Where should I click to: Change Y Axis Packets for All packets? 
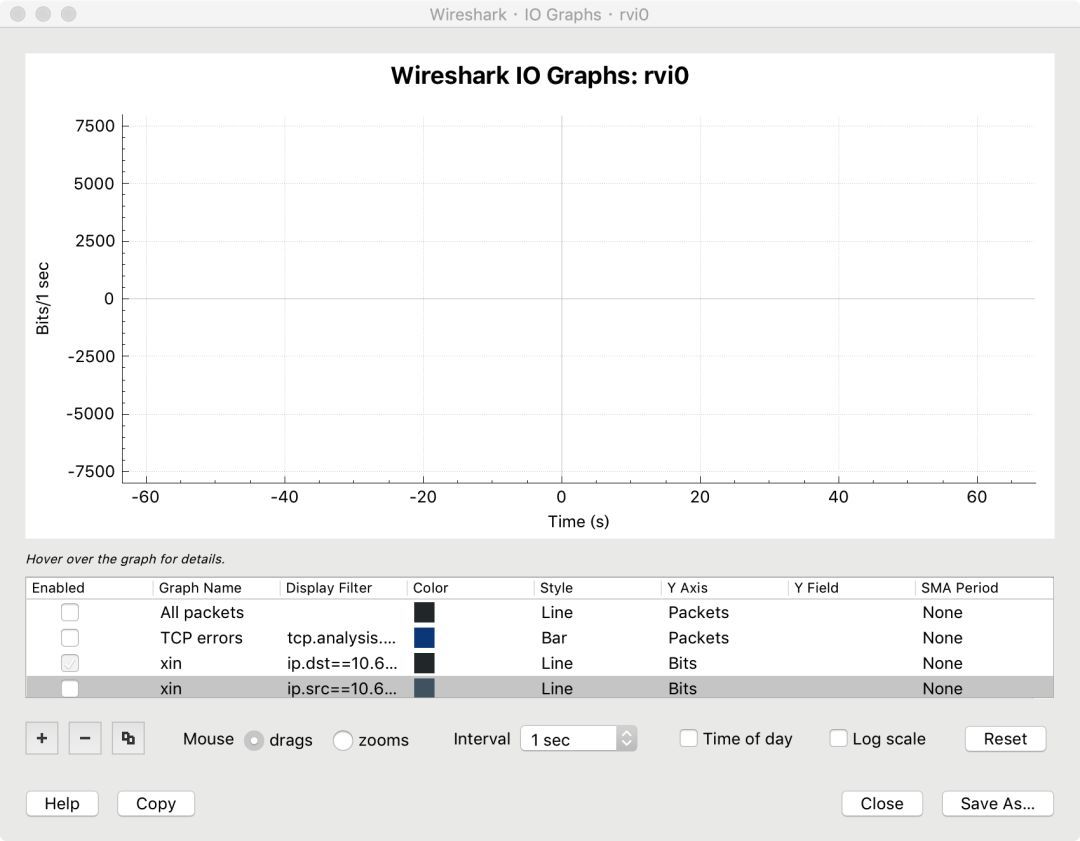click(x=698, y=612)
